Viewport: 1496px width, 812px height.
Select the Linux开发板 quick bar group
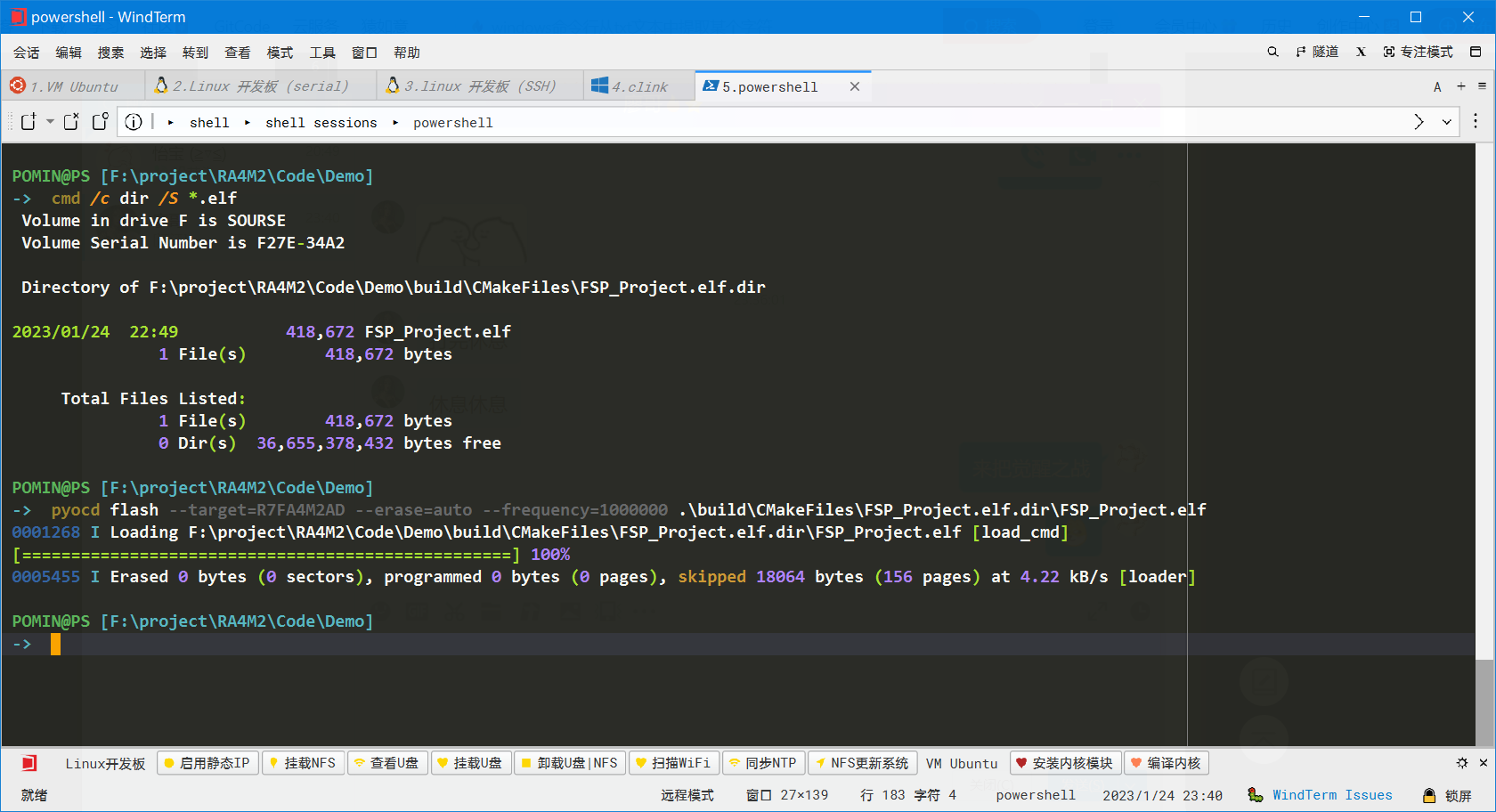105,764
